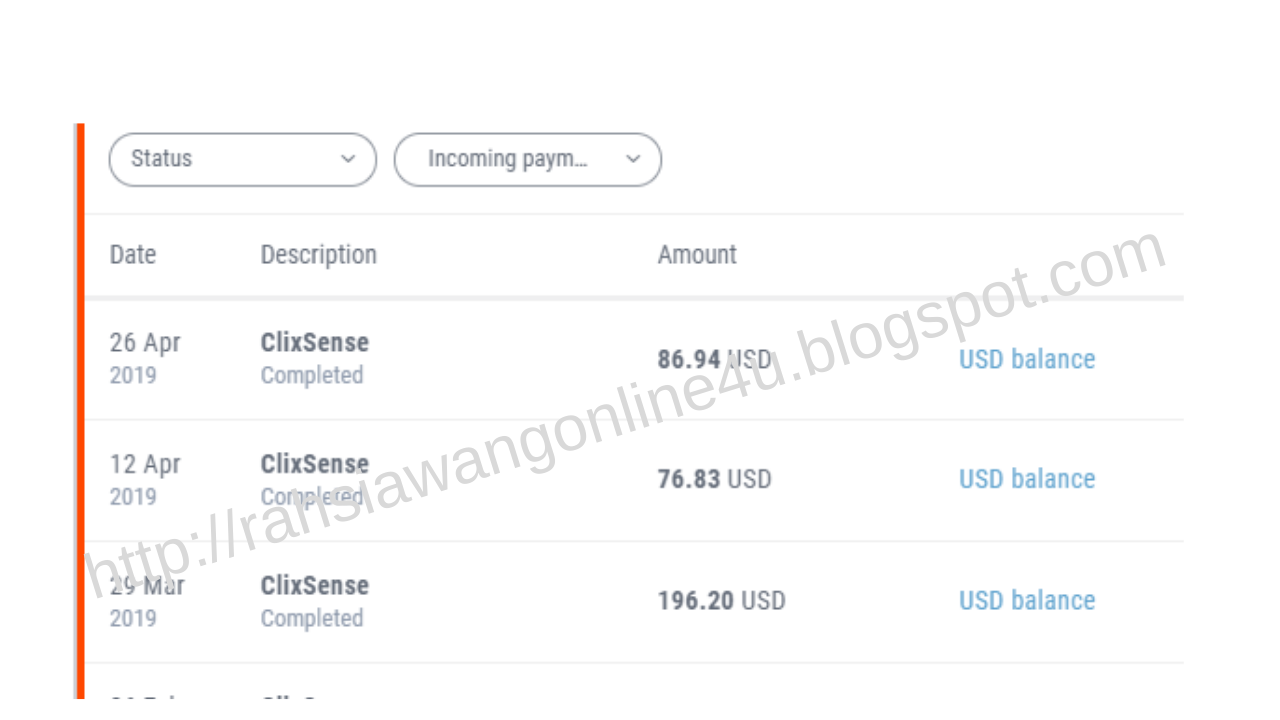This screenshot has width=1280, height=720.
Task: Click the 196.20 USD amount
Action: (721, 601)
